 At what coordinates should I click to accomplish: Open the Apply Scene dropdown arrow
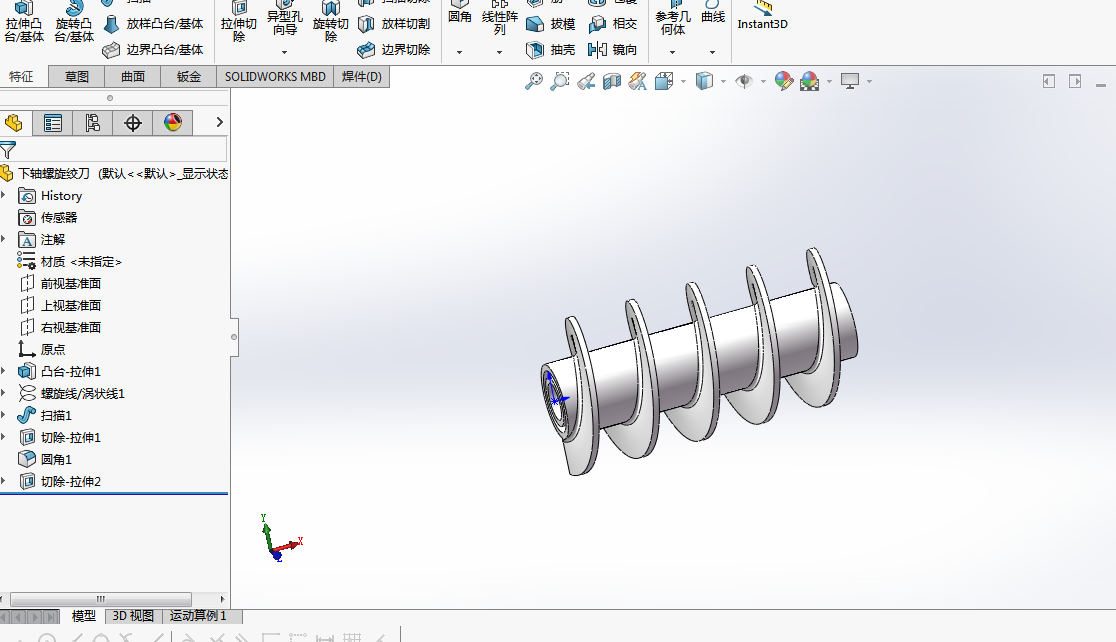click(829, 82)
